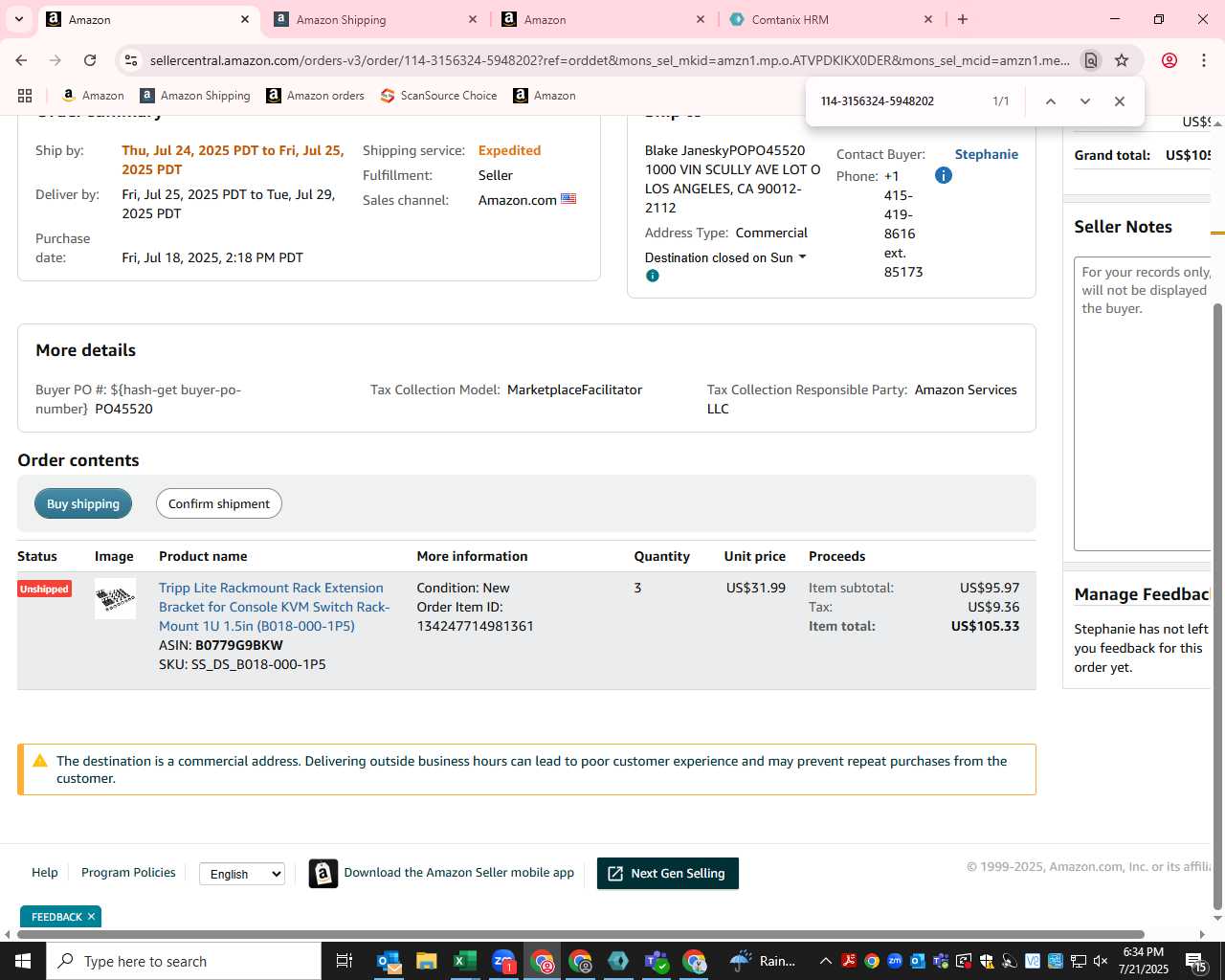The image size is (1225, 980).
Task: Jump to next find-in-page match
Action: (x=1084, y=101)
